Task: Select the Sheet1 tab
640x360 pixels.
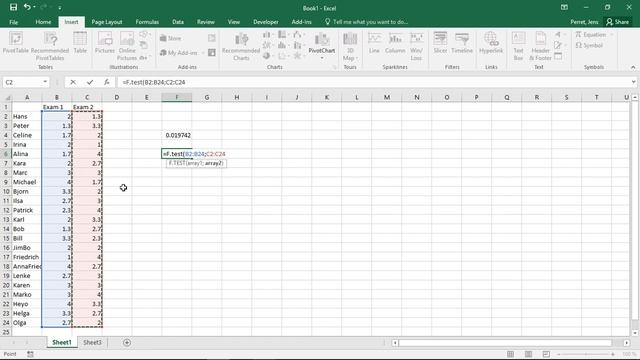Action: tap(61, 342)
